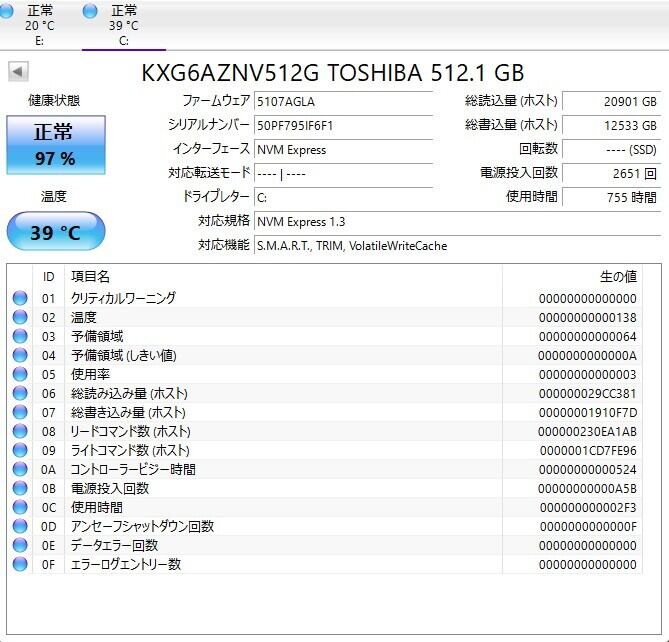Screen dimensions: 669x642
Task: Click the status orb for 予備領域 row 03
Action: click(20, 336)
